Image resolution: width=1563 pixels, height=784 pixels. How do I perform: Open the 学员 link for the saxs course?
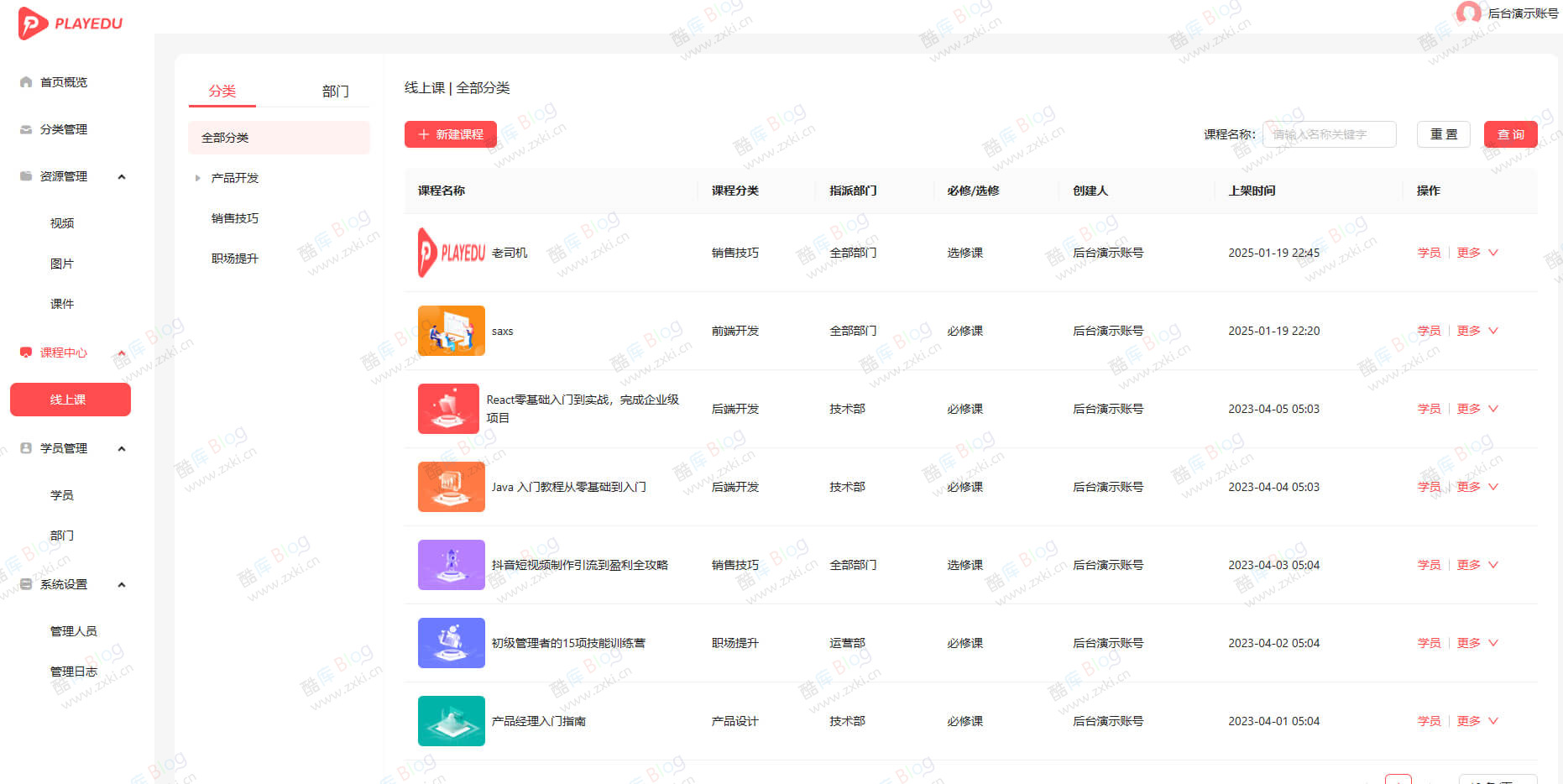[x=1429, y=330]
